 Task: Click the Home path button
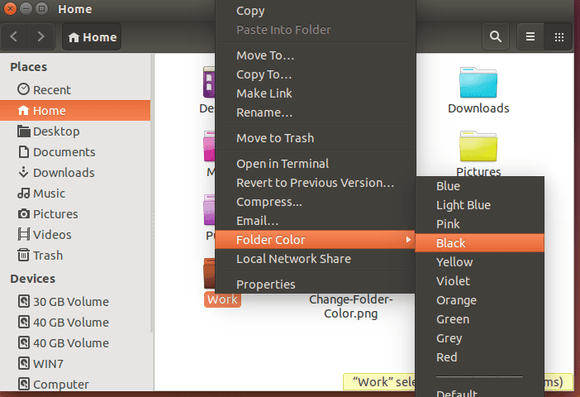[92, 37]
